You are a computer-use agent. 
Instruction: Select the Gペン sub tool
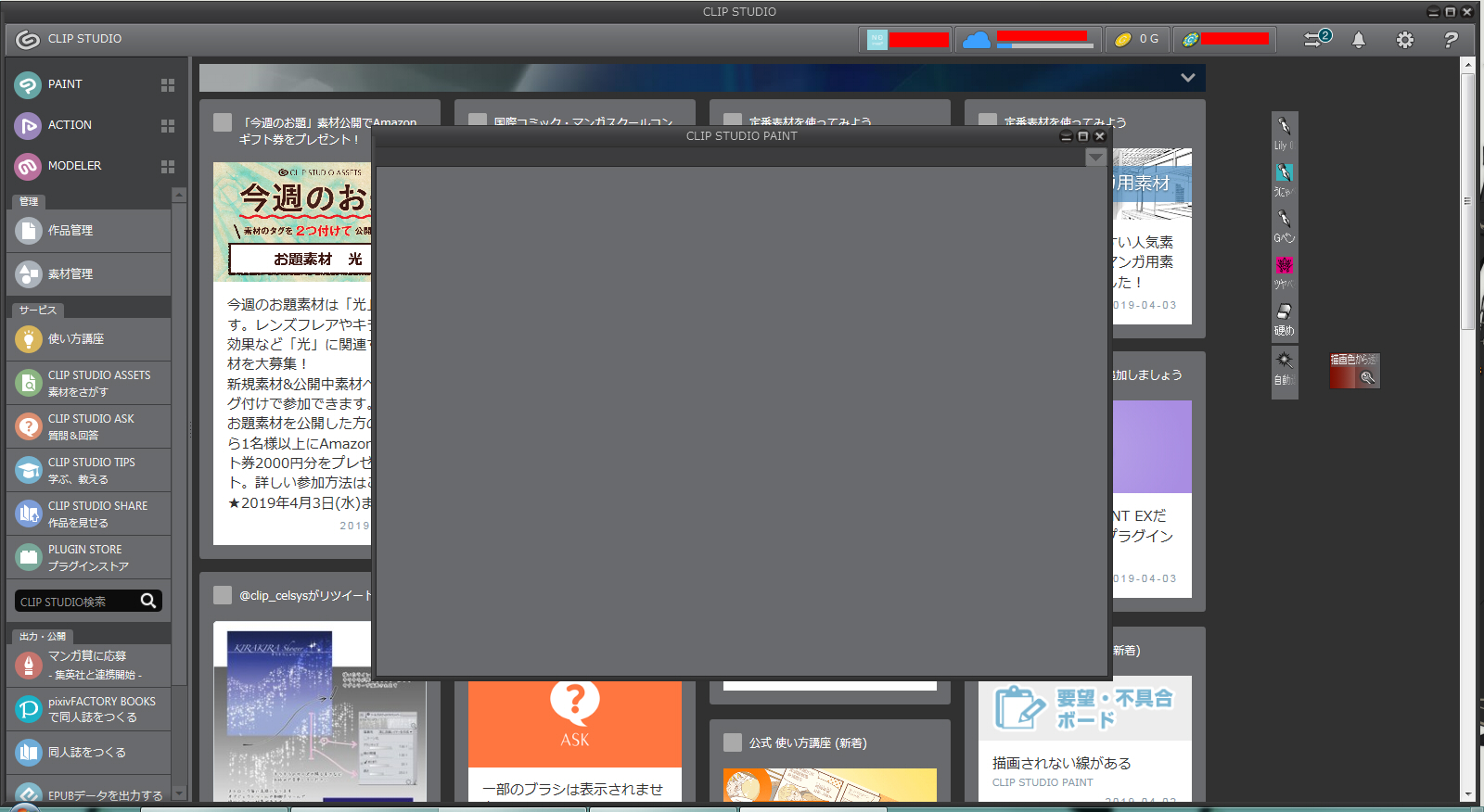click(1285, 226)
